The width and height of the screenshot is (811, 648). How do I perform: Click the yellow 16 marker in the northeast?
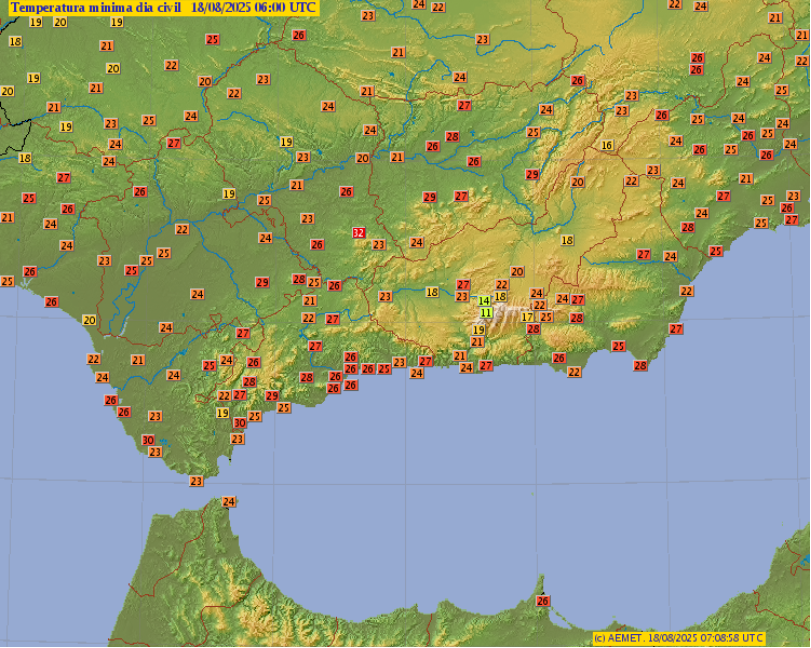point(605,145)
